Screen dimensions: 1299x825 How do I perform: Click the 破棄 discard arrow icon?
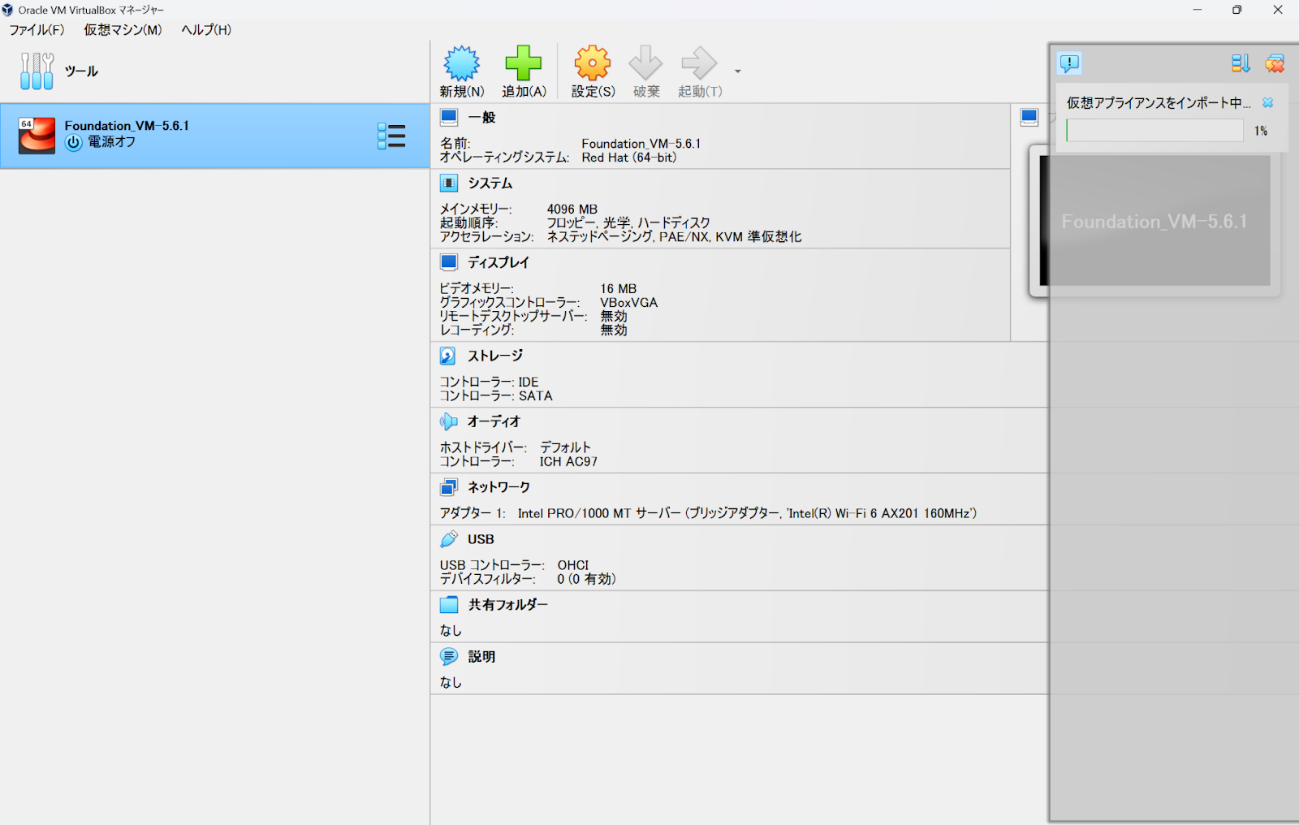(646, 63)
